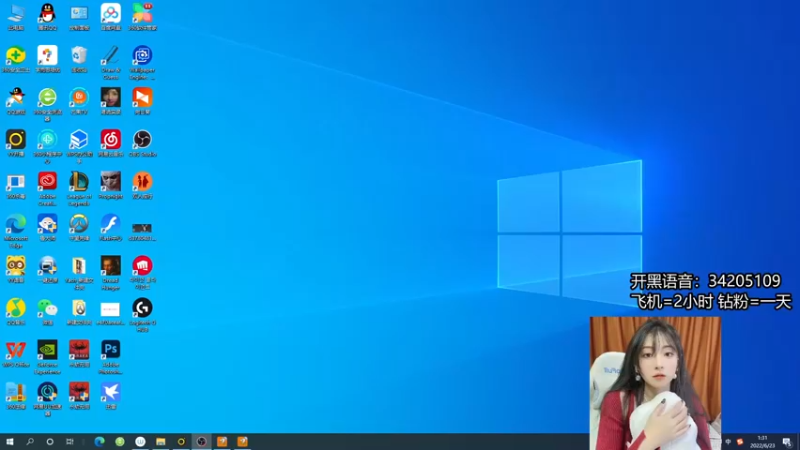
Task: Open File Explorer from the taskbar
Action: (161, 441)
